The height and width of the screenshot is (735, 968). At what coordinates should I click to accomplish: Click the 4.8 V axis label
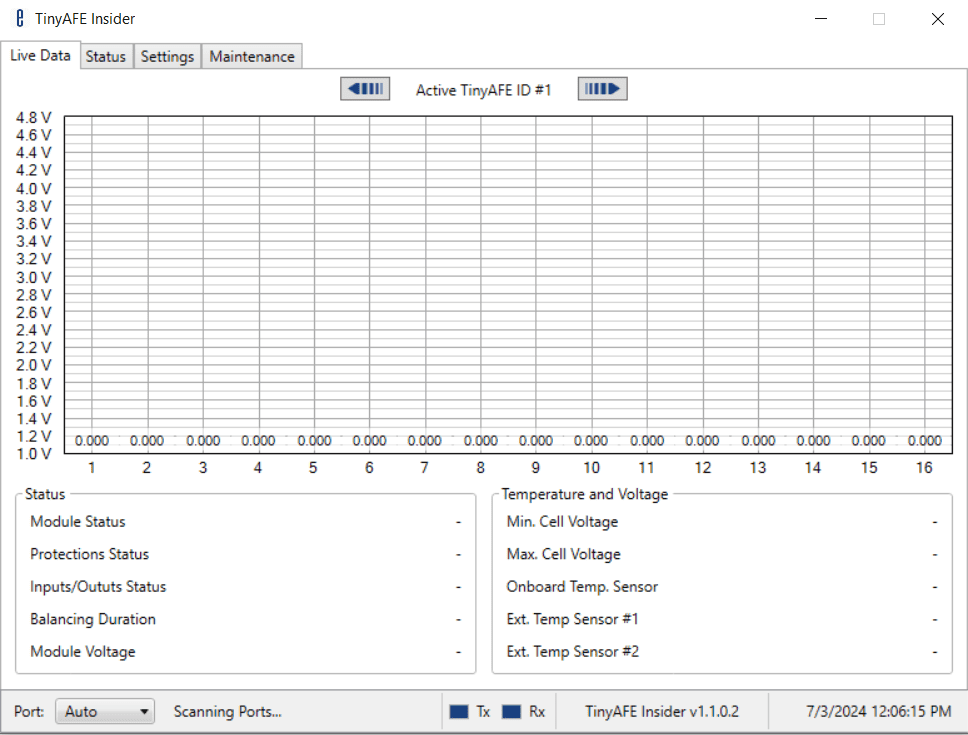tap(34, 117)
